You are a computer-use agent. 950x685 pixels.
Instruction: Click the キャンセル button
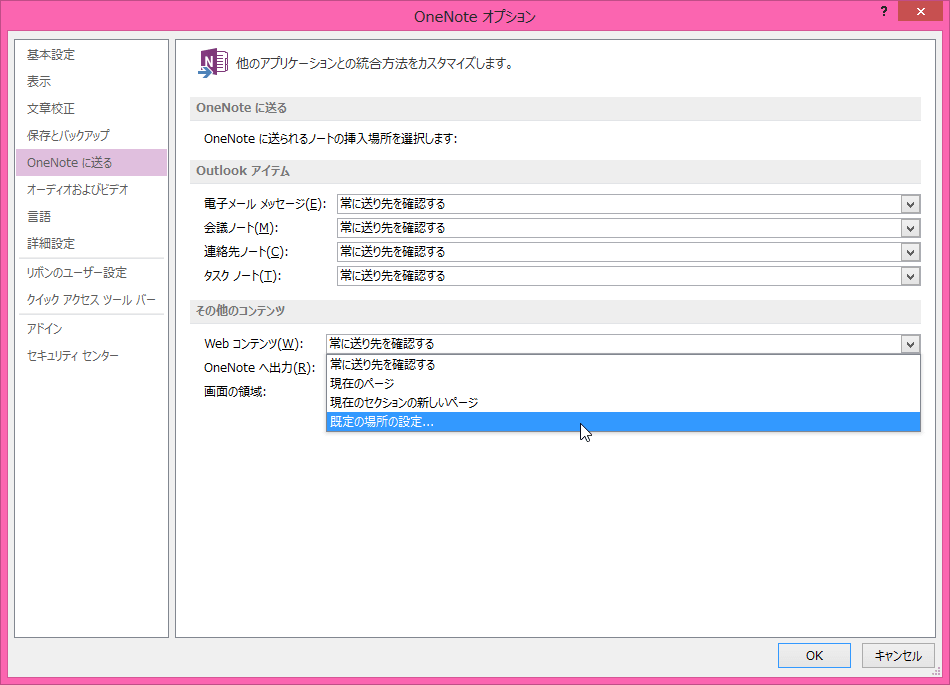pyautogui.click(x=898, y=655)
